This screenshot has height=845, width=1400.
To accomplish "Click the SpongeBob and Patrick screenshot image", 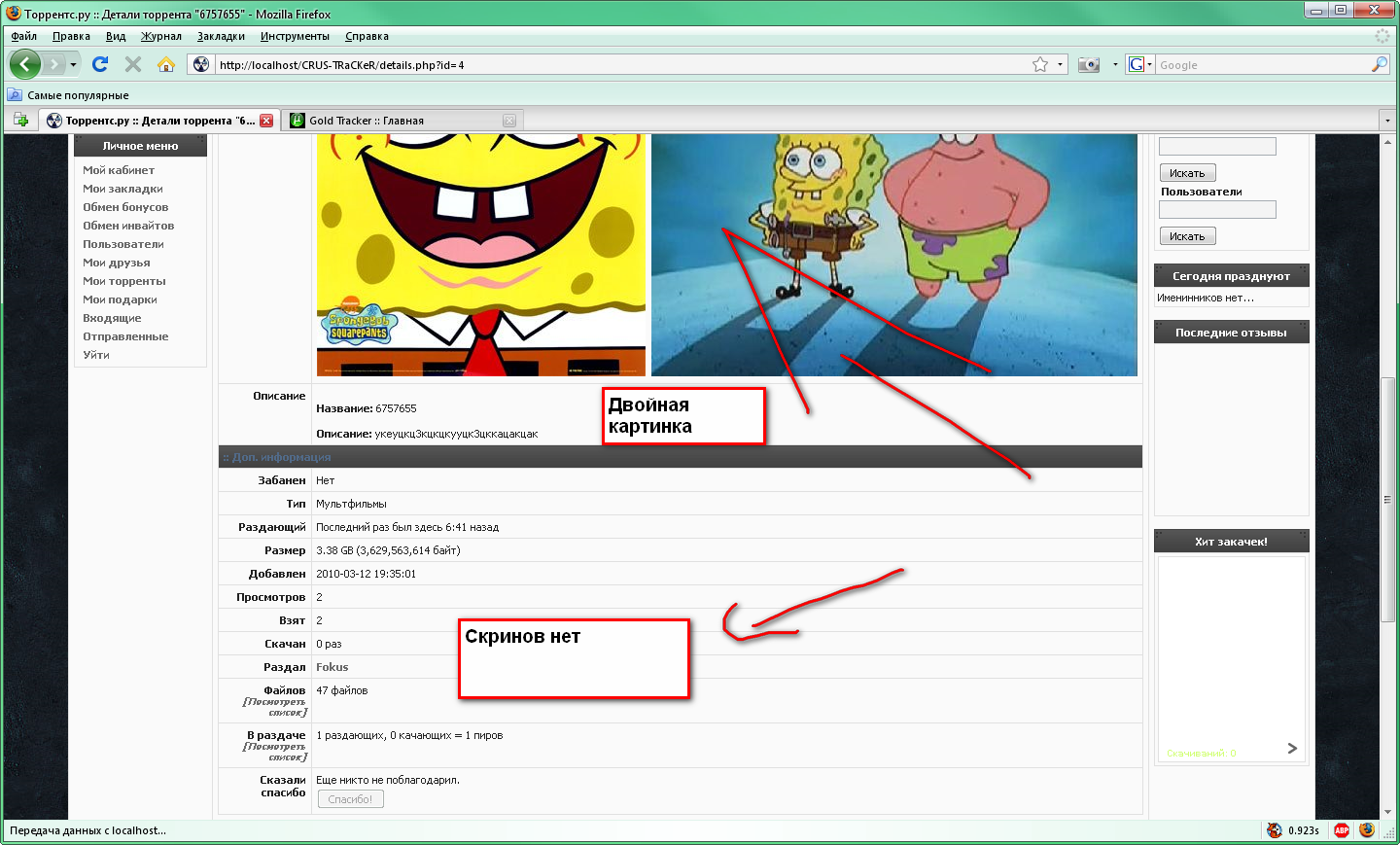I will click(x=893, y=255).
